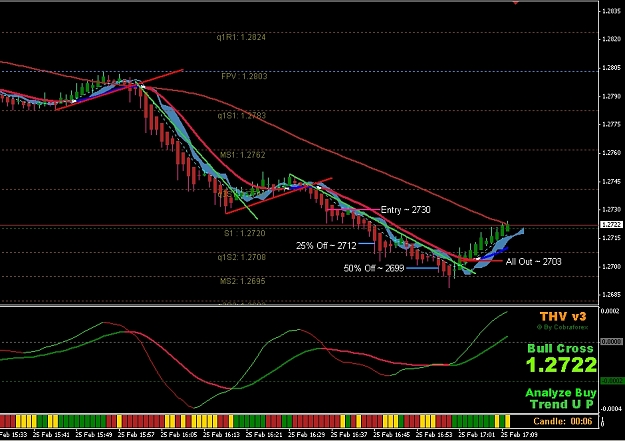The height and width of the screenshot is (441, 625).
Task: Click the 25 Feb 16:29 time label
Action: click(307, 435)
